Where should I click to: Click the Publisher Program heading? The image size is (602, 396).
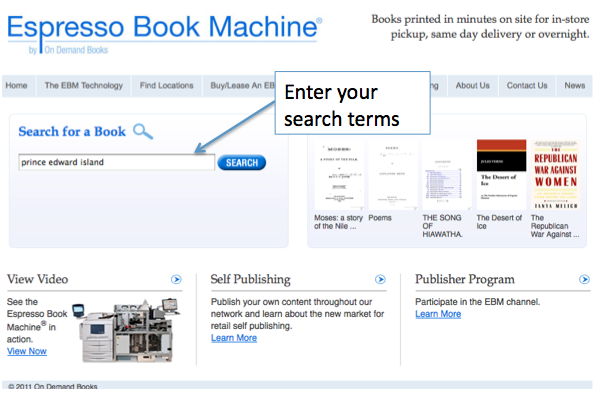[465, 279]
